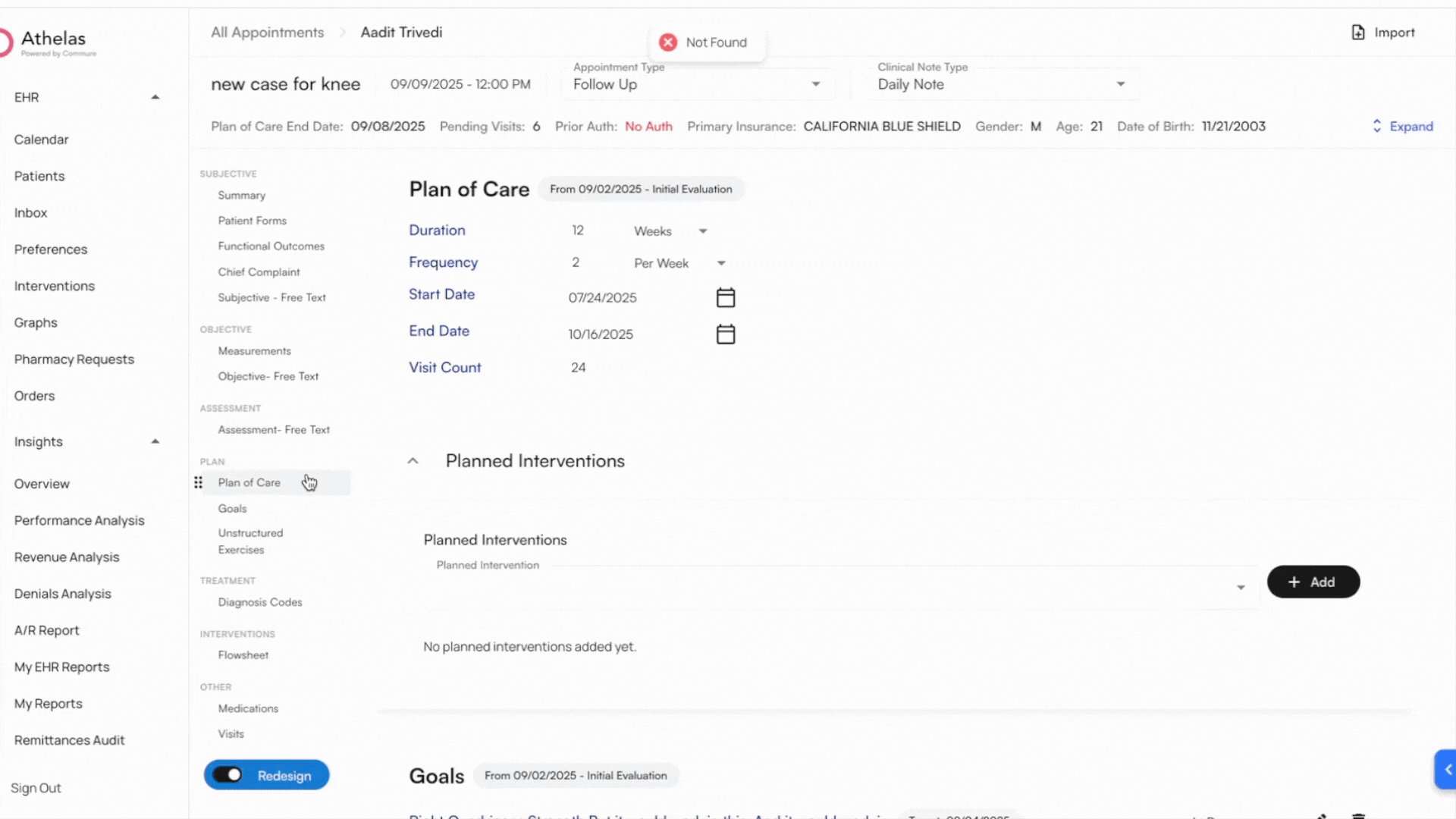
Task: Open the Clinical Note Type dropdown
Action: (x=1120, y=84)
